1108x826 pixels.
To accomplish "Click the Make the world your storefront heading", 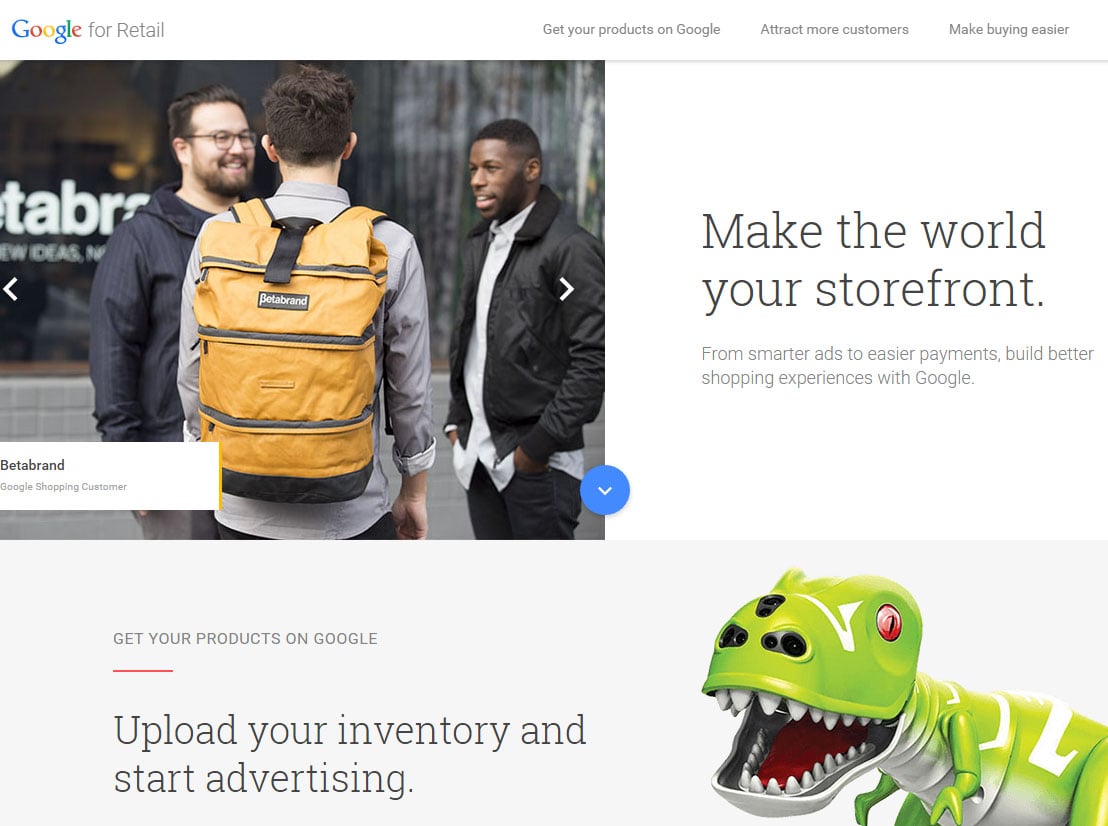I will [x=873, y=261].
